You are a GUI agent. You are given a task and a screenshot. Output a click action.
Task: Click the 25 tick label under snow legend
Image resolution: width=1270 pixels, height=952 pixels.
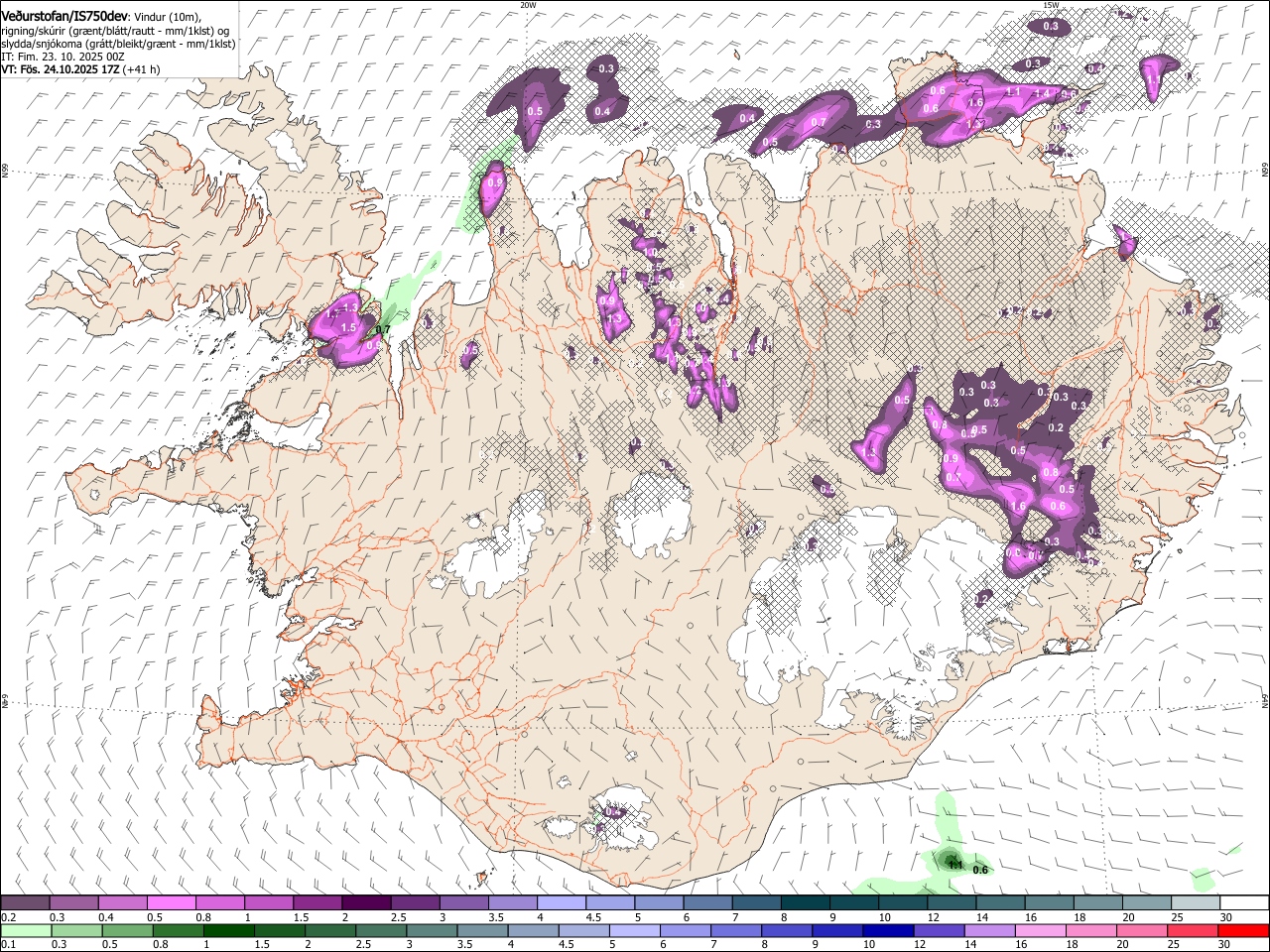tap(1177, 917)
